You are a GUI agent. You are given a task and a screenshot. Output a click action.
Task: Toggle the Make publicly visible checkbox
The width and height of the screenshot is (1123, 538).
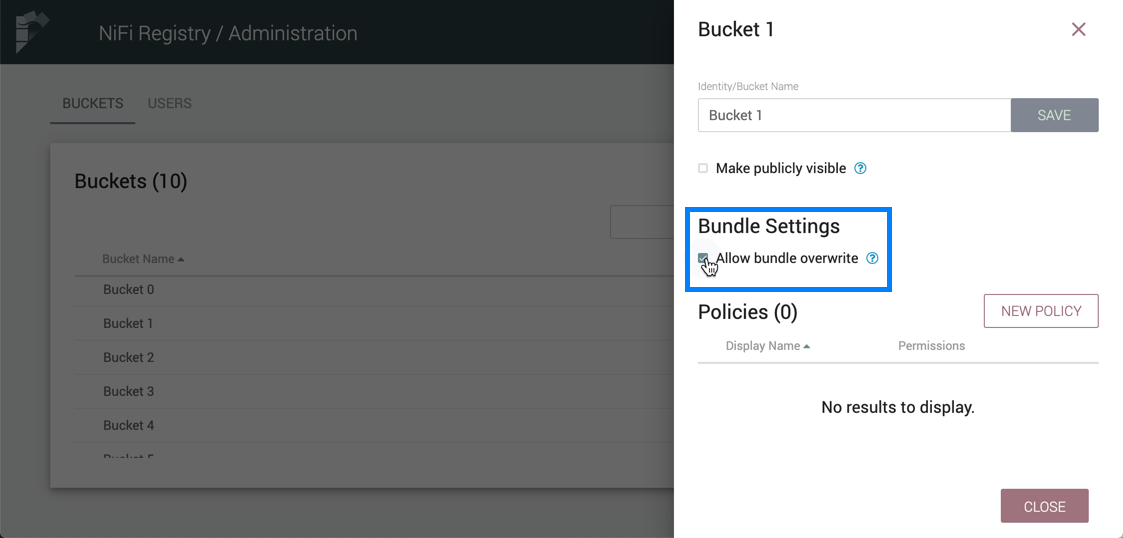coord(703,168)
